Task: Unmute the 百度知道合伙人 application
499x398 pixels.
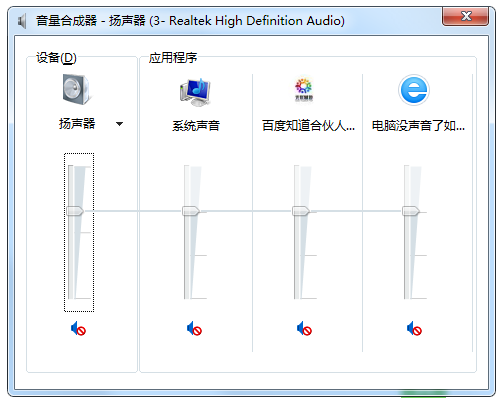Action: tap(304, 329)
